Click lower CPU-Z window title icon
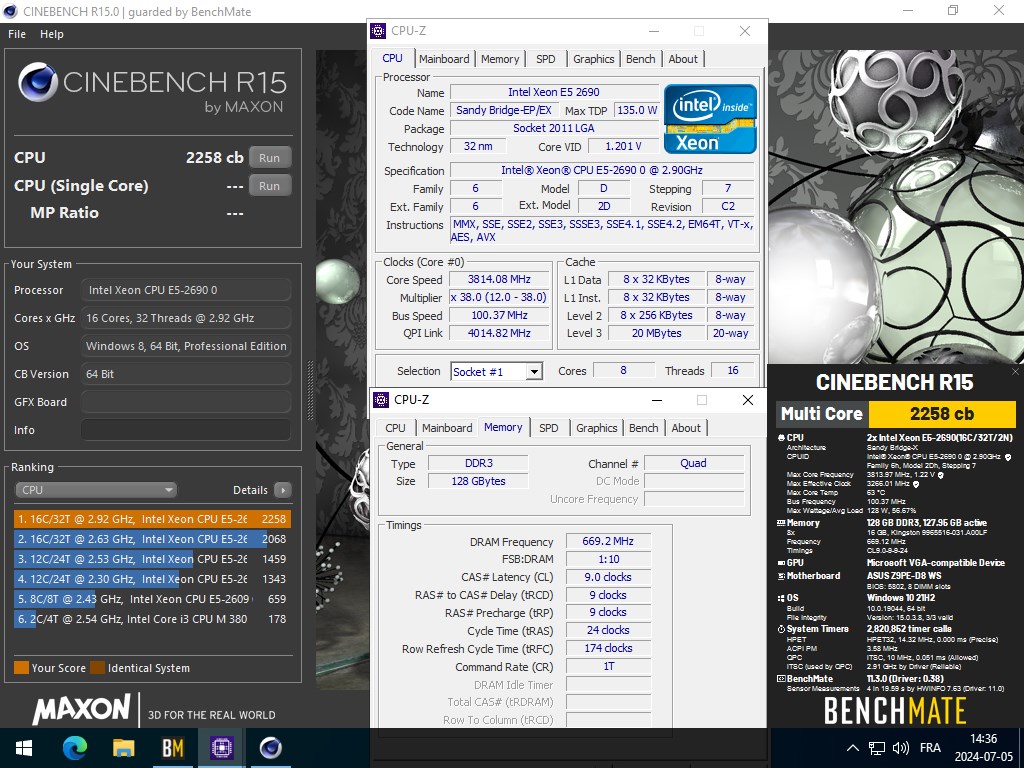Viewport: 1024px width, 768px height. pos(381,400)
